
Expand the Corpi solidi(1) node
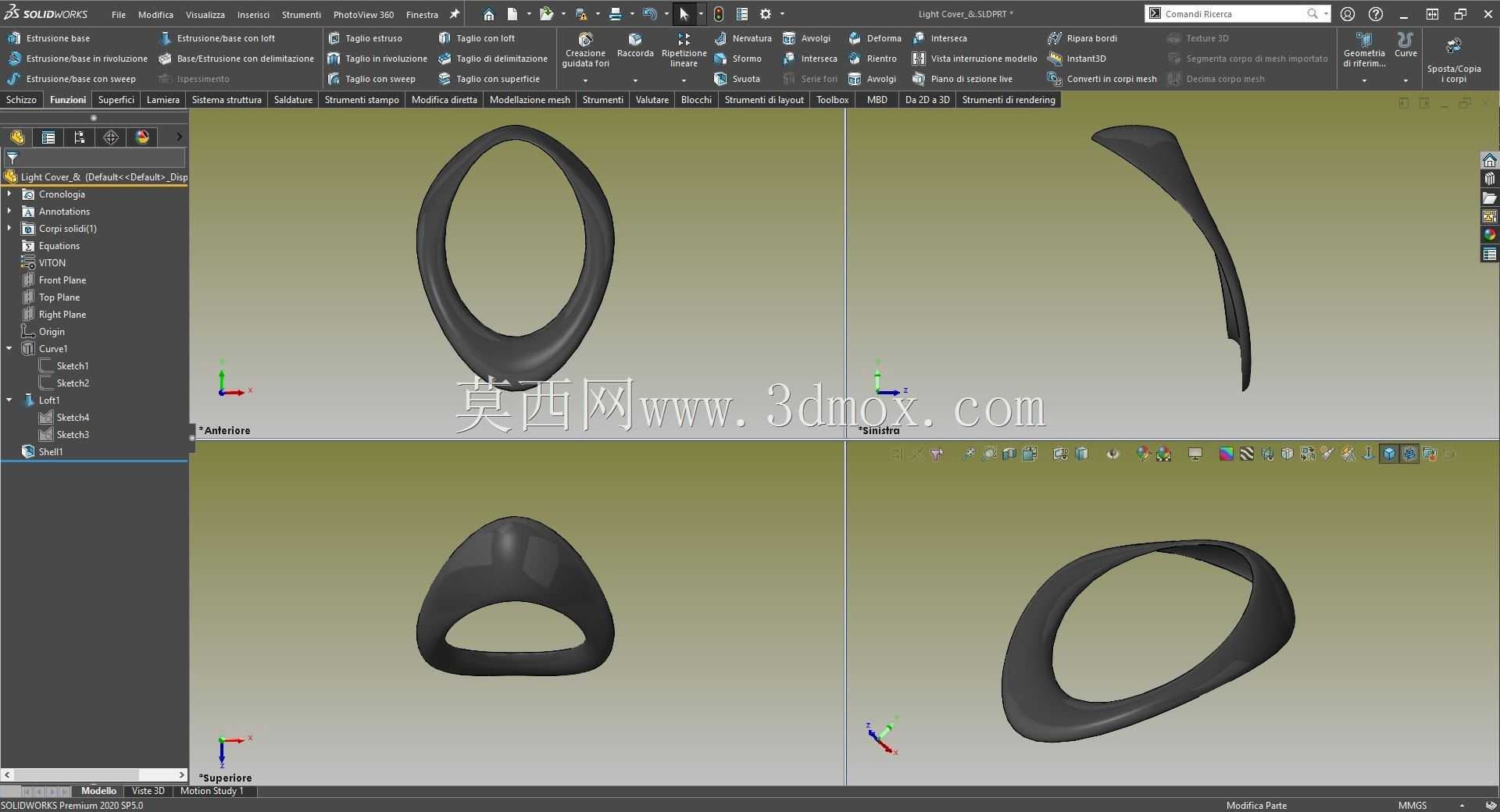(x=9, y=228)
